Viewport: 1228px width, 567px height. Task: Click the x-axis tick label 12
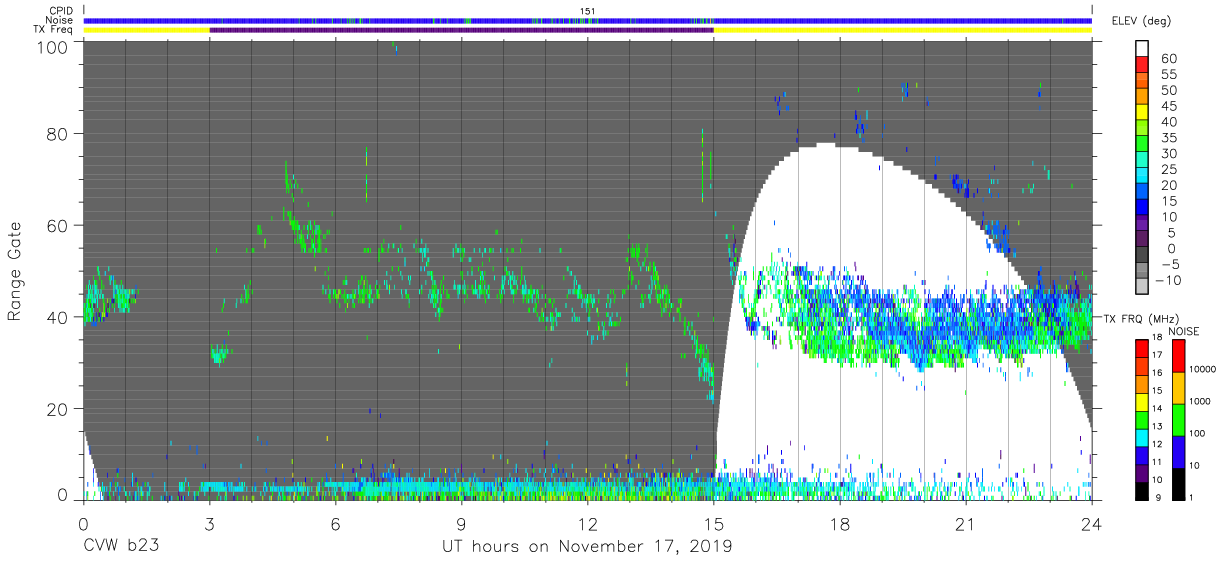click(x=587, y=522)
